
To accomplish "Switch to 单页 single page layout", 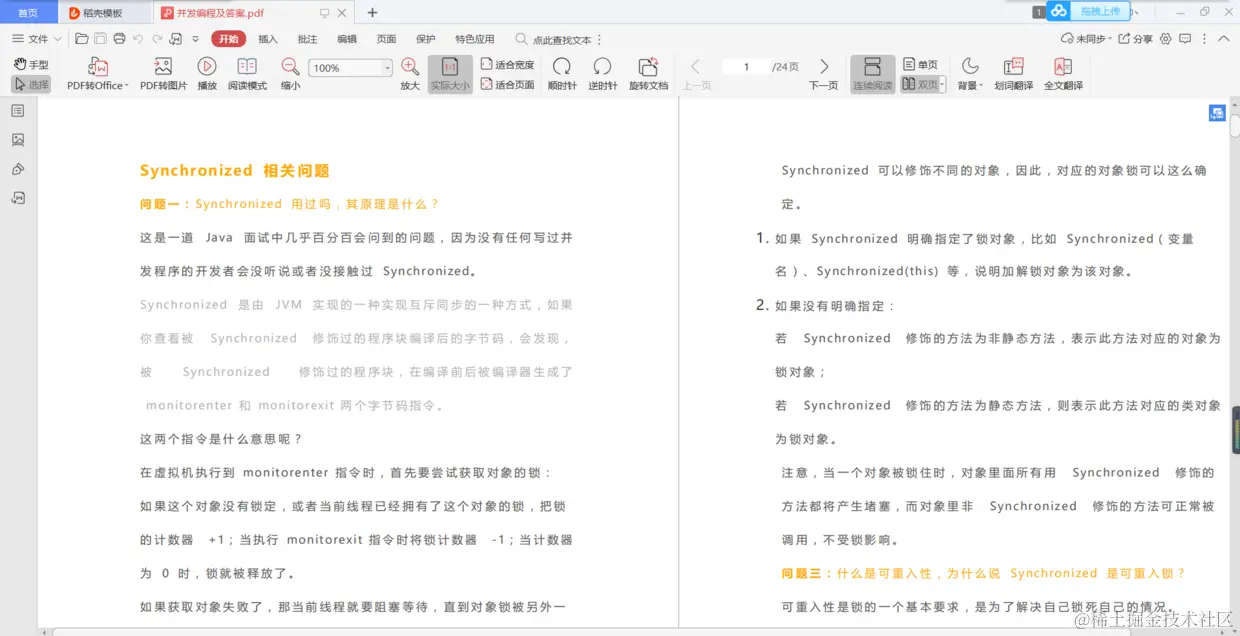I will pyautogui.click(x=921, y=64).
